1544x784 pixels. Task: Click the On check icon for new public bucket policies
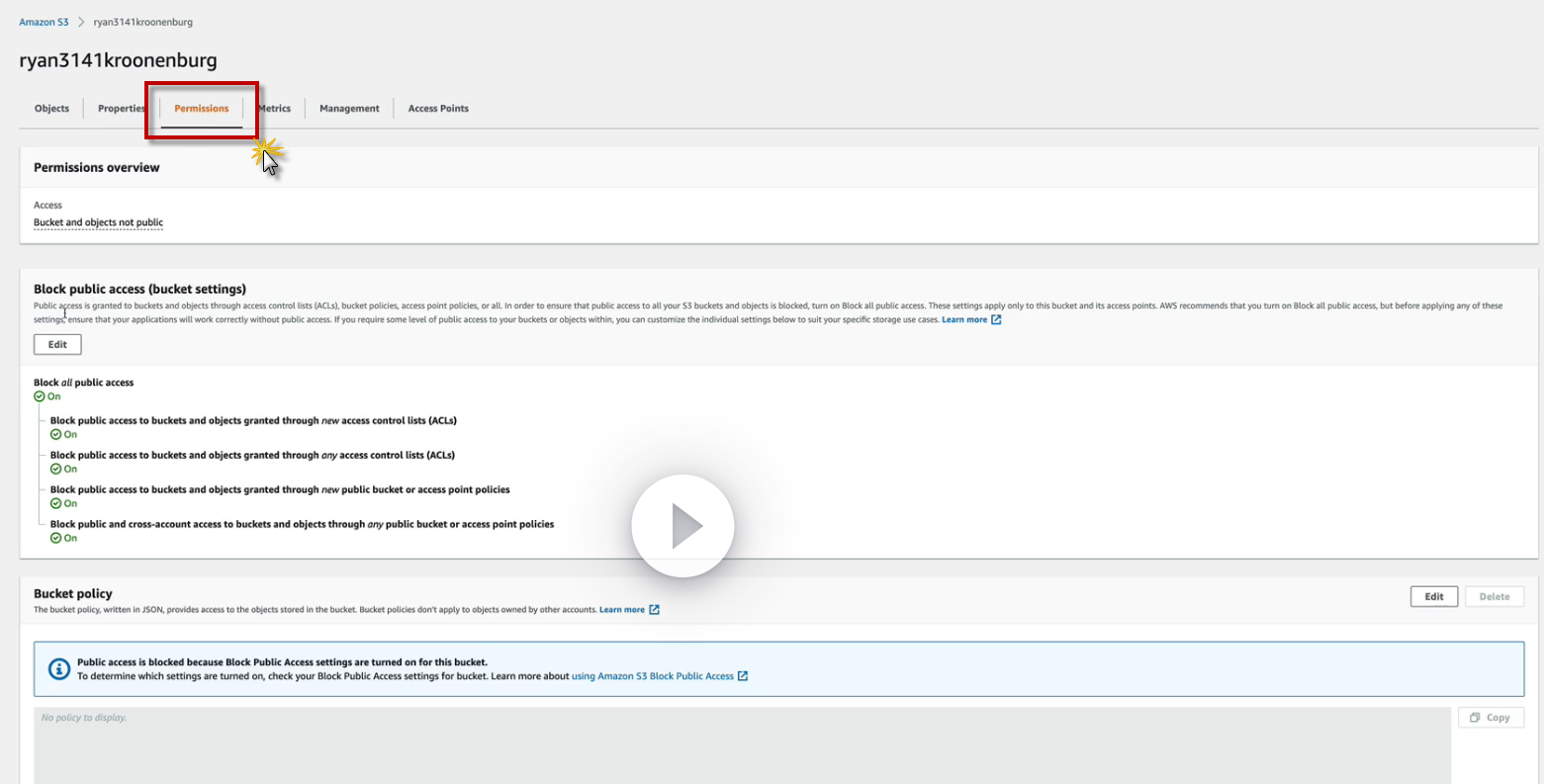pos(56,503)
